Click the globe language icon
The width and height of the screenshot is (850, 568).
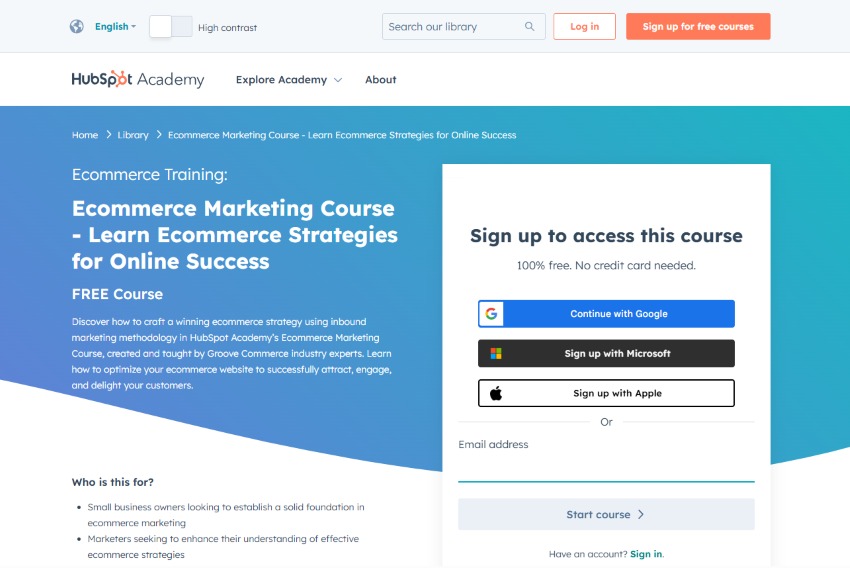[x=76, y=26]
